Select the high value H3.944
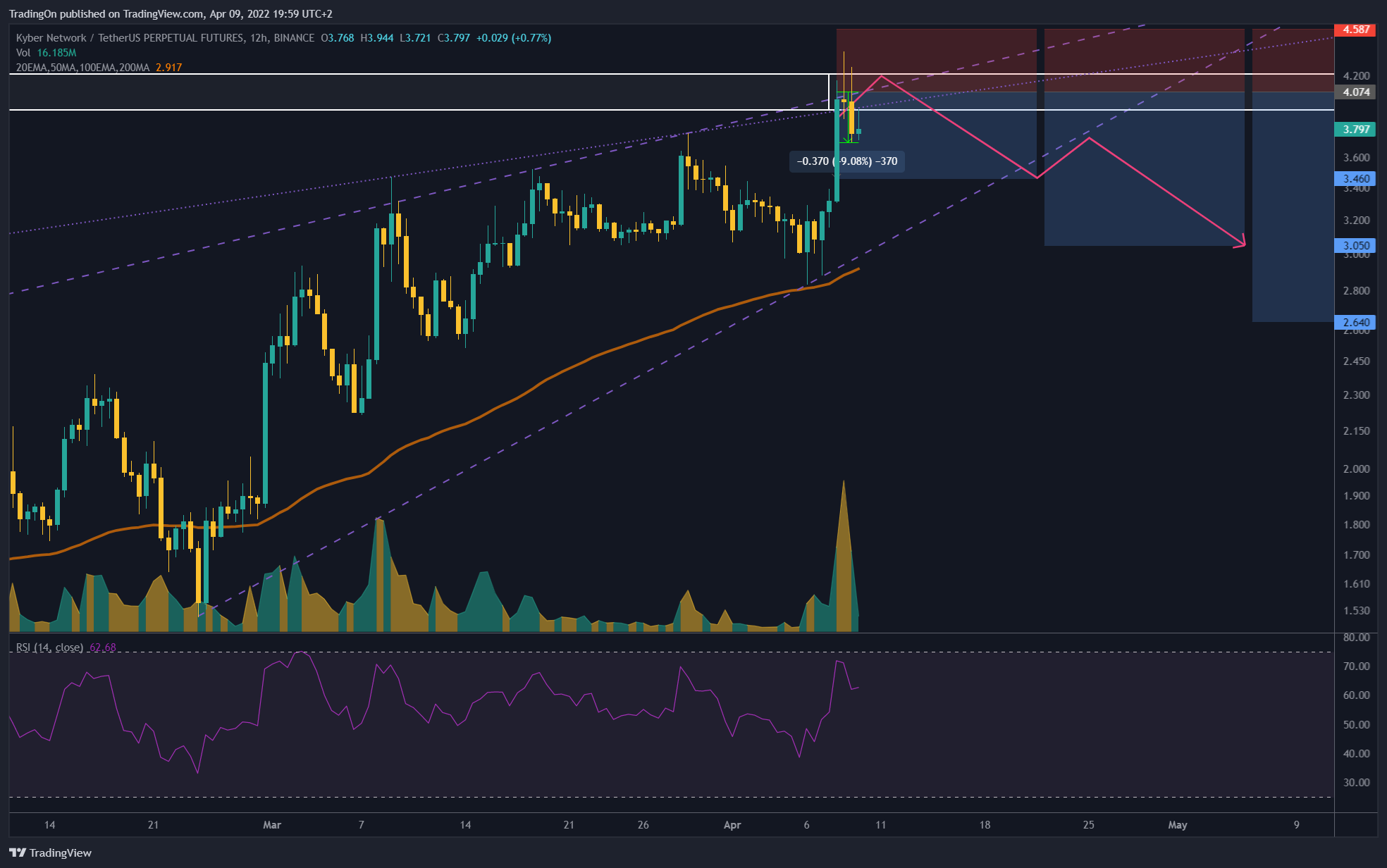Viewport: 1387px width, 868px height. click(377, 38)
